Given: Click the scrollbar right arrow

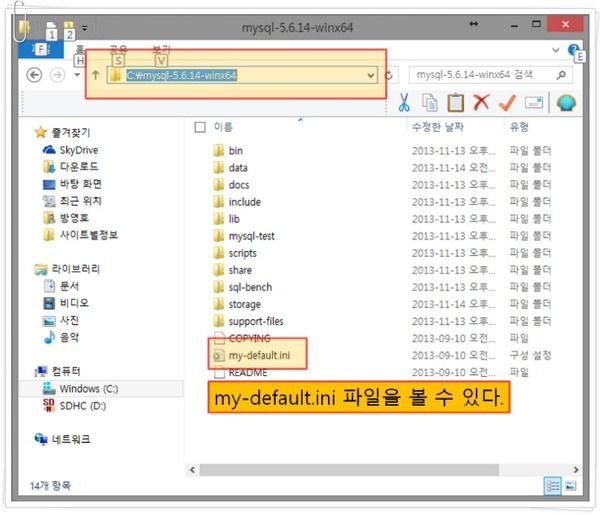Looking at the screenshot, I should point(575,469).
